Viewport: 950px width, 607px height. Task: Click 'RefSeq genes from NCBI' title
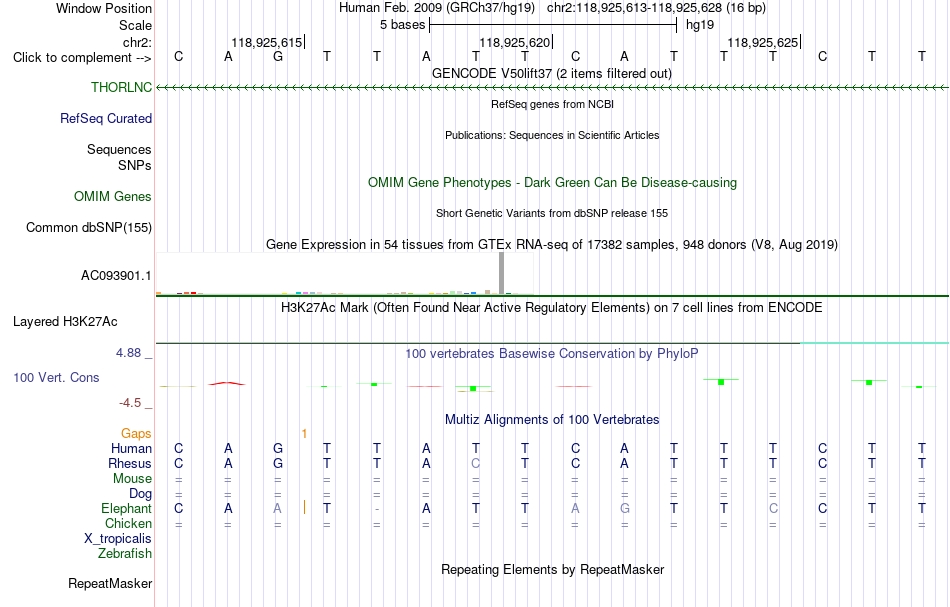552,104
